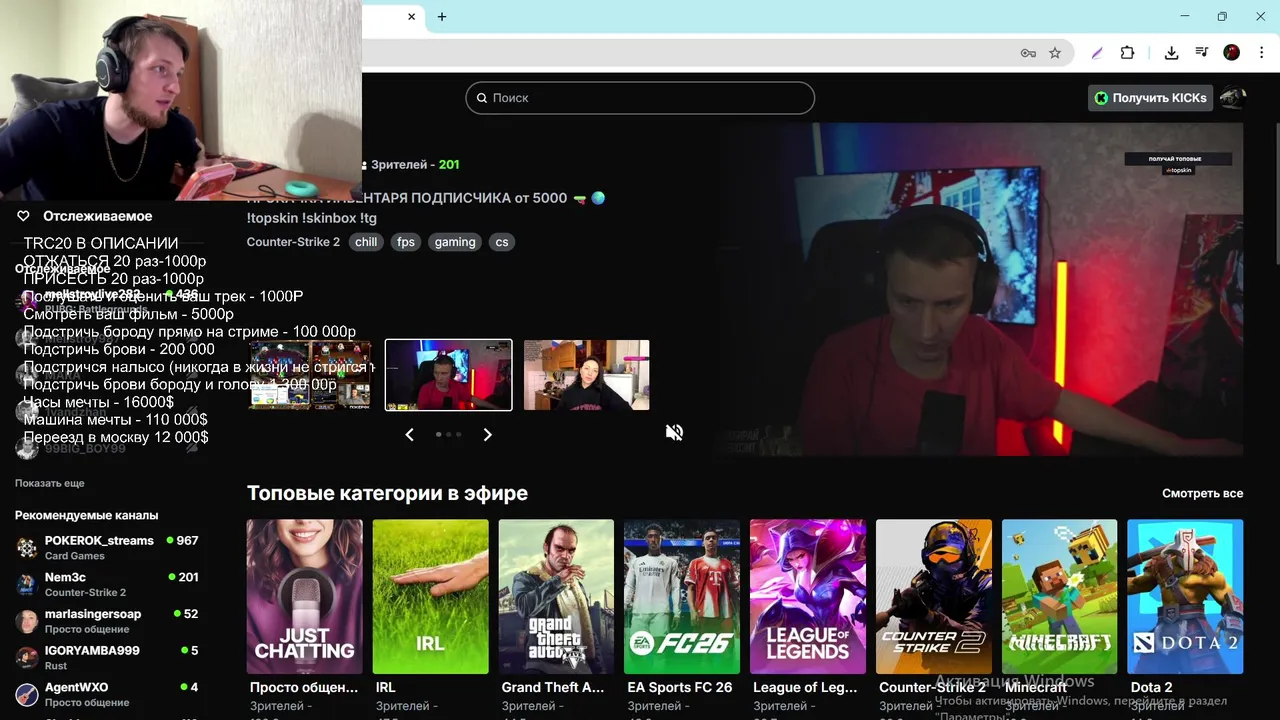
Task: Open the marlasingersoap recommended channel
Action: tap(107, 621)
